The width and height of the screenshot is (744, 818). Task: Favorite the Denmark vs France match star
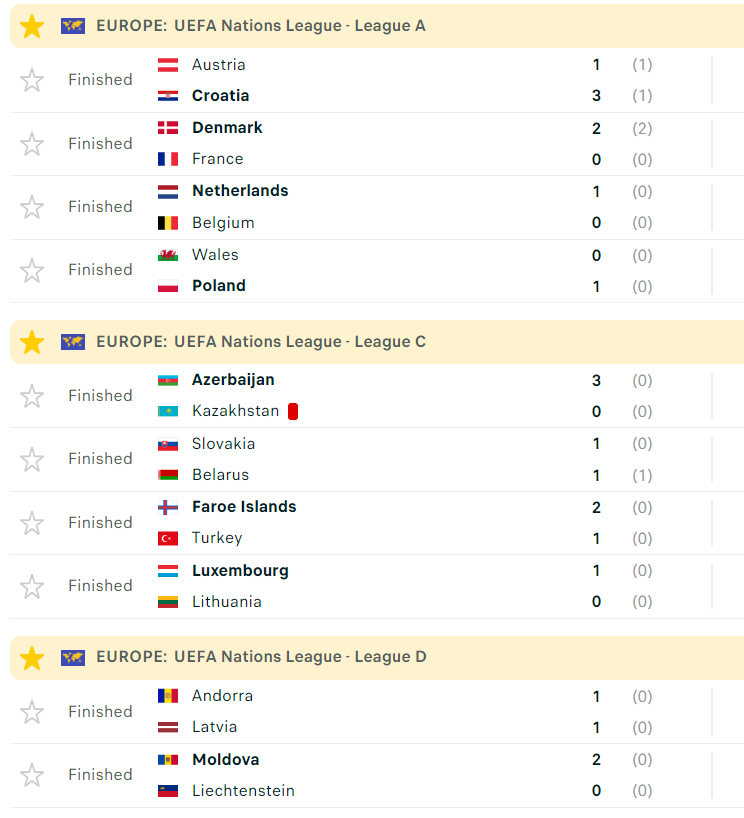tap(32, 144)
